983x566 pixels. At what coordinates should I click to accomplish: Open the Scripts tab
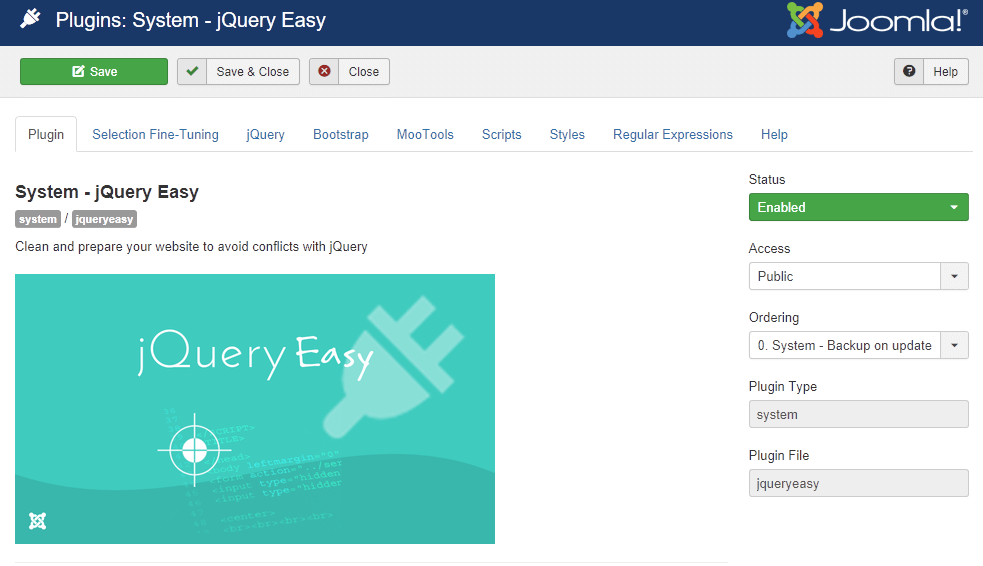pyautogui.click(x=502, y=134)
